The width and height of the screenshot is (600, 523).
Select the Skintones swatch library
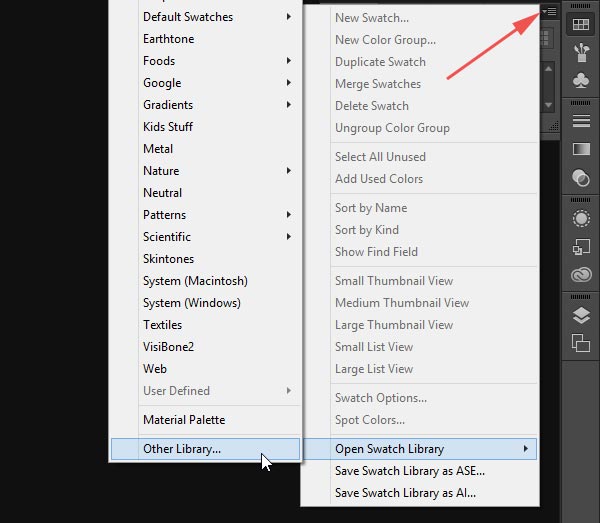[168, 259]
